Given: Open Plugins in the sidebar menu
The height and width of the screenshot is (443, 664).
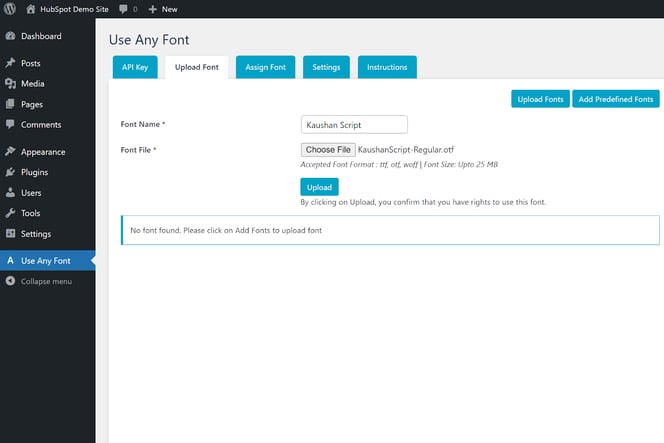Looking at the screenshot, I should coord(34,172).
